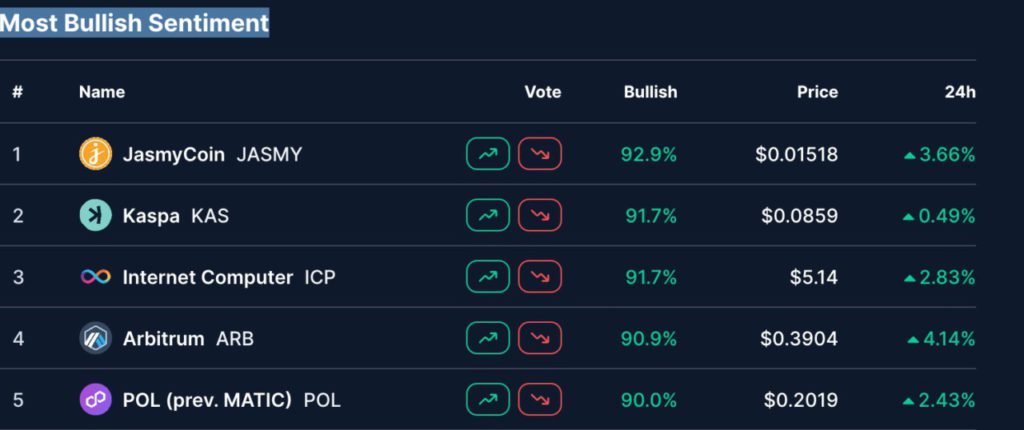The width and height of the screenshot is (1024, 430).
Task: Click the JasmyCoin logo icon
Action: [x=95, y=154]
